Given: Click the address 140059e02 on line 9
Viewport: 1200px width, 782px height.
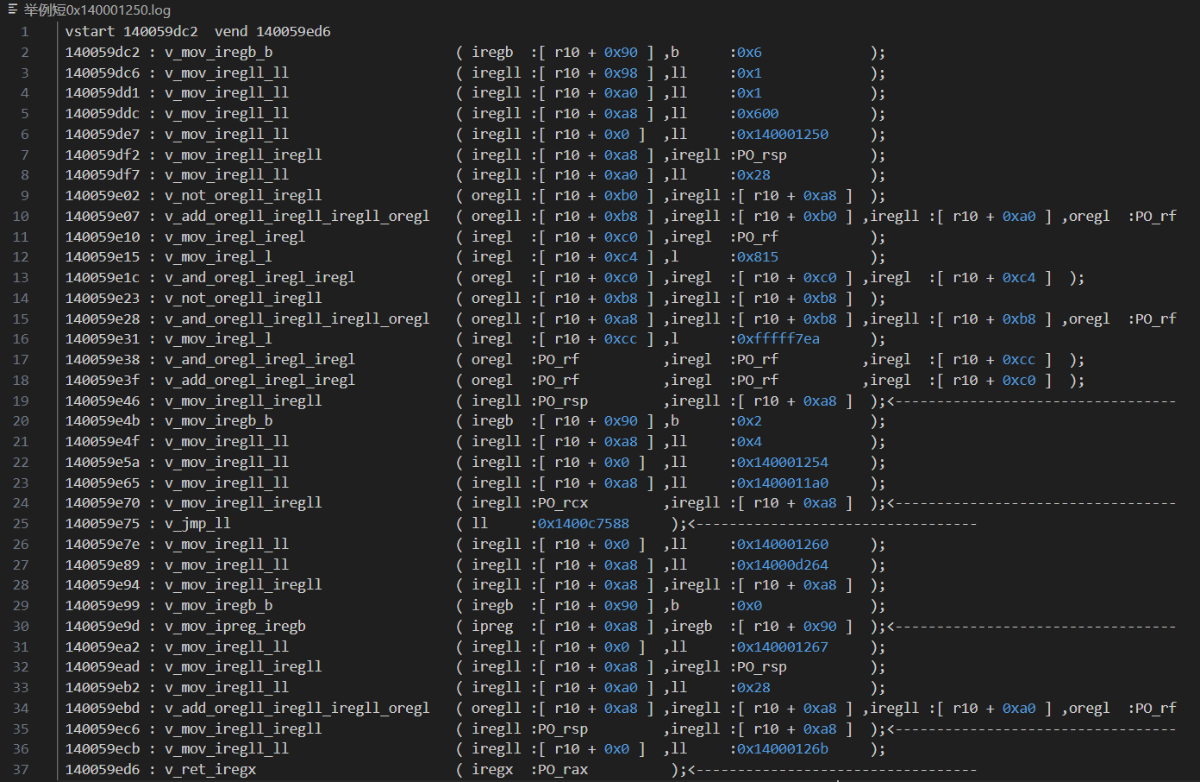Looking at the screenshot, I should (x=102, y=196).
